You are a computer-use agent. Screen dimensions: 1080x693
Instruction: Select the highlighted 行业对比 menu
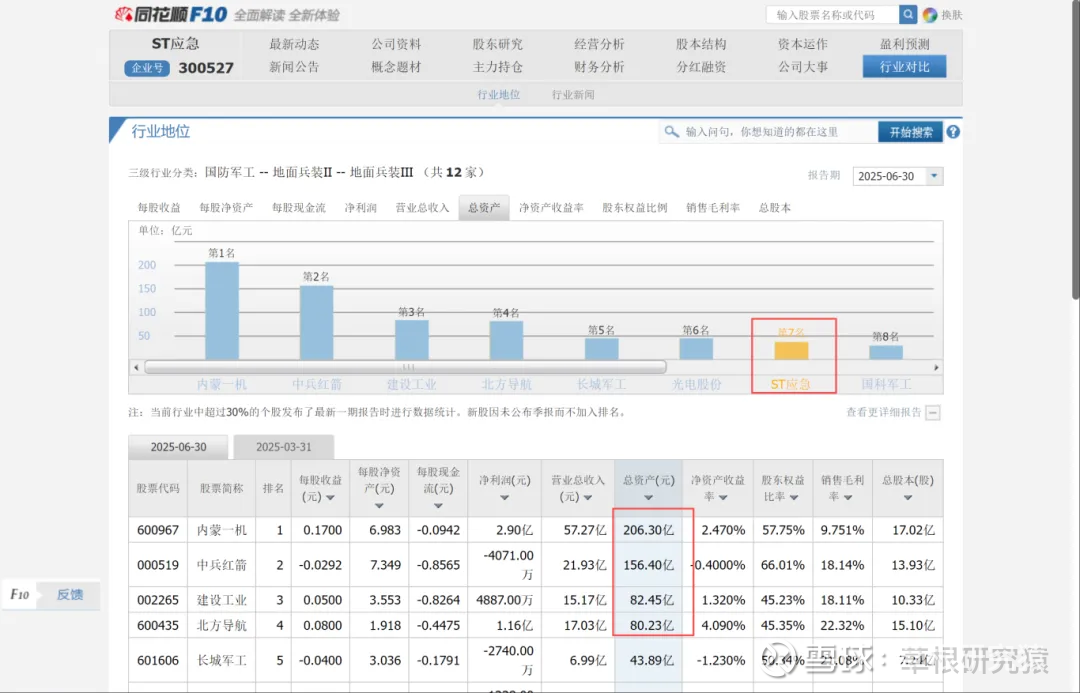tap(904, 67)
